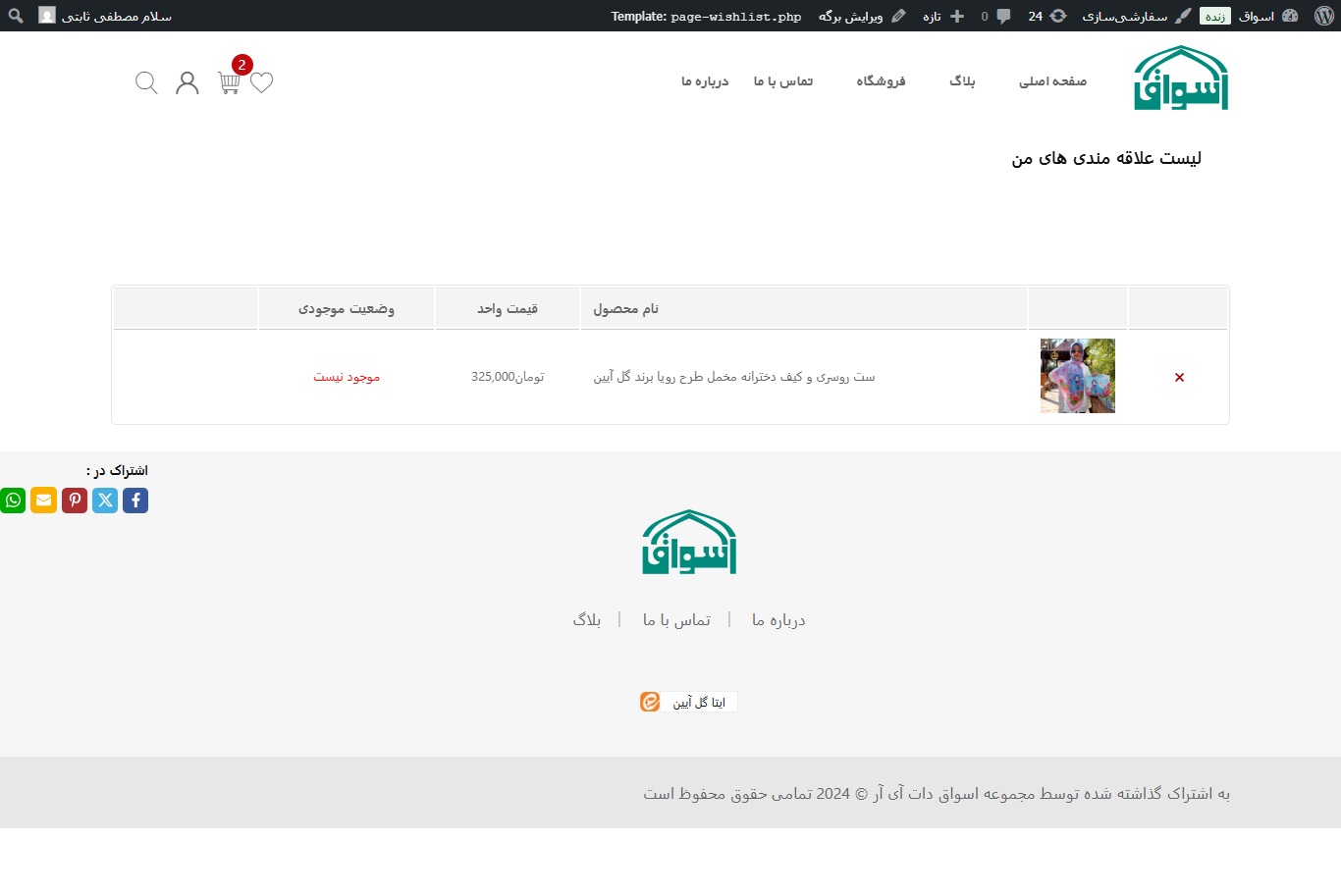Open the customizer via سفارشی‌سازی brush icon
This screenshot has height=896, width=1341.
tap(1139, 16)
